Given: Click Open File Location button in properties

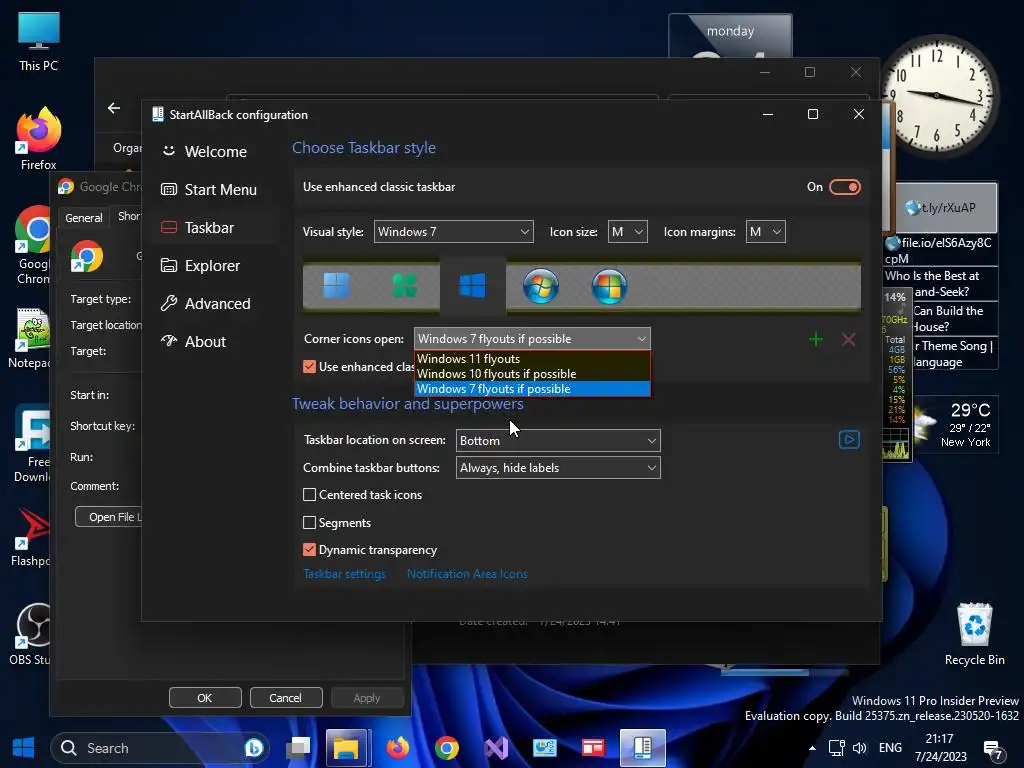Looking at the screenshot, I should pos(109,517).
